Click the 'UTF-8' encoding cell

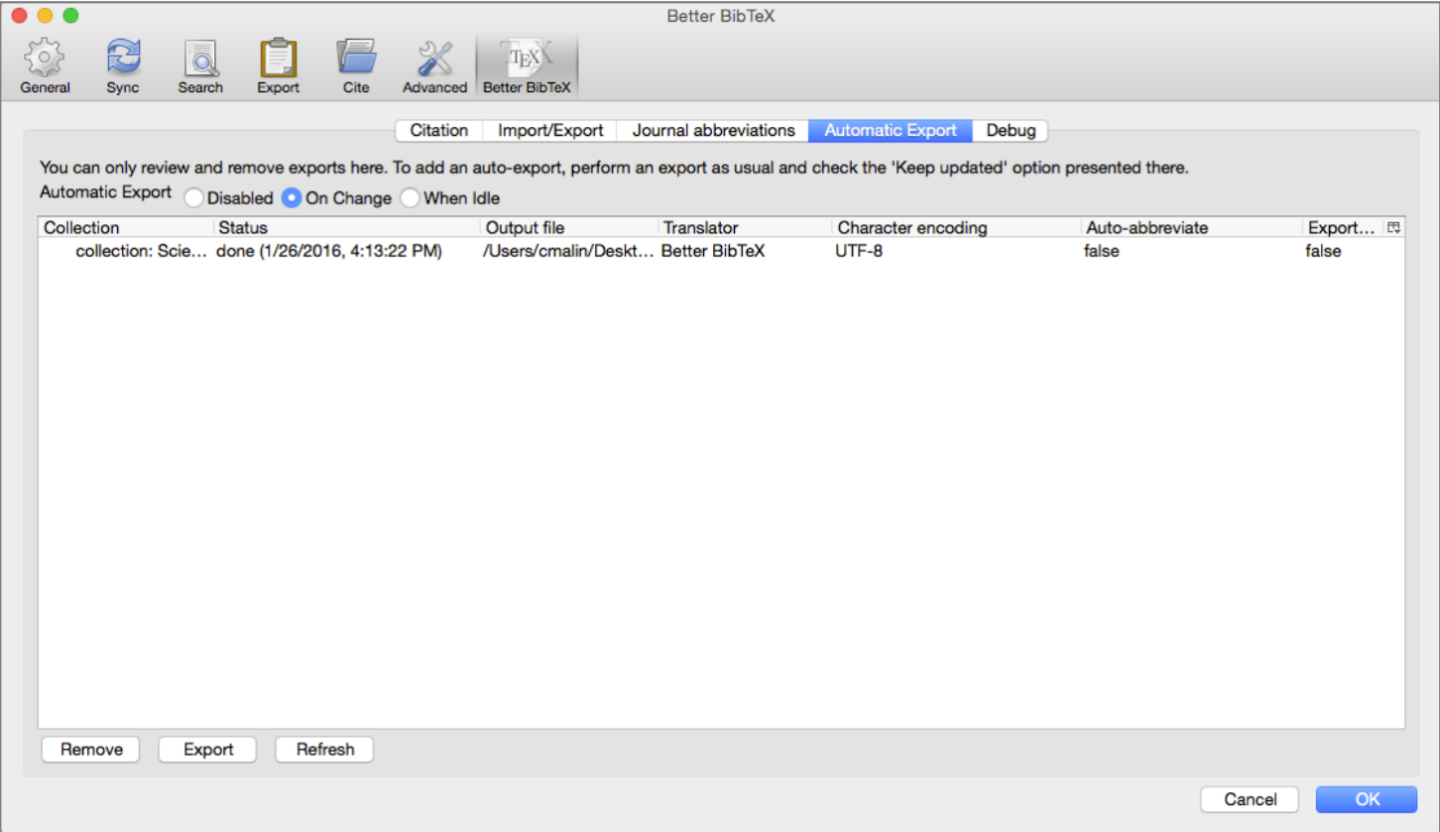click(859, 251)
